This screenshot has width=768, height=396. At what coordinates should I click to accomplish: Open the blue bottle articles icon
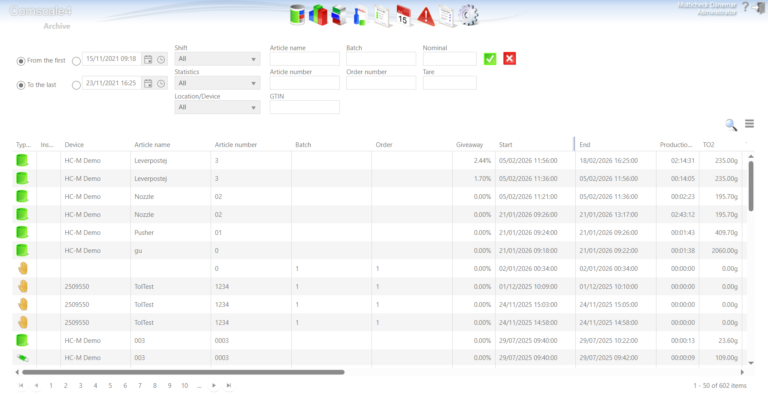click(360, 16)
